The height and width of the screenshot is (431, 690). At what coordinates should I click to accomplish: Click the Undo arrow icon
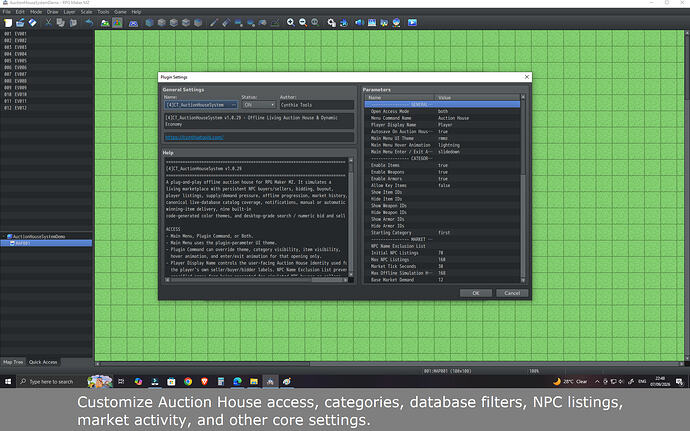tap(89, 22)
